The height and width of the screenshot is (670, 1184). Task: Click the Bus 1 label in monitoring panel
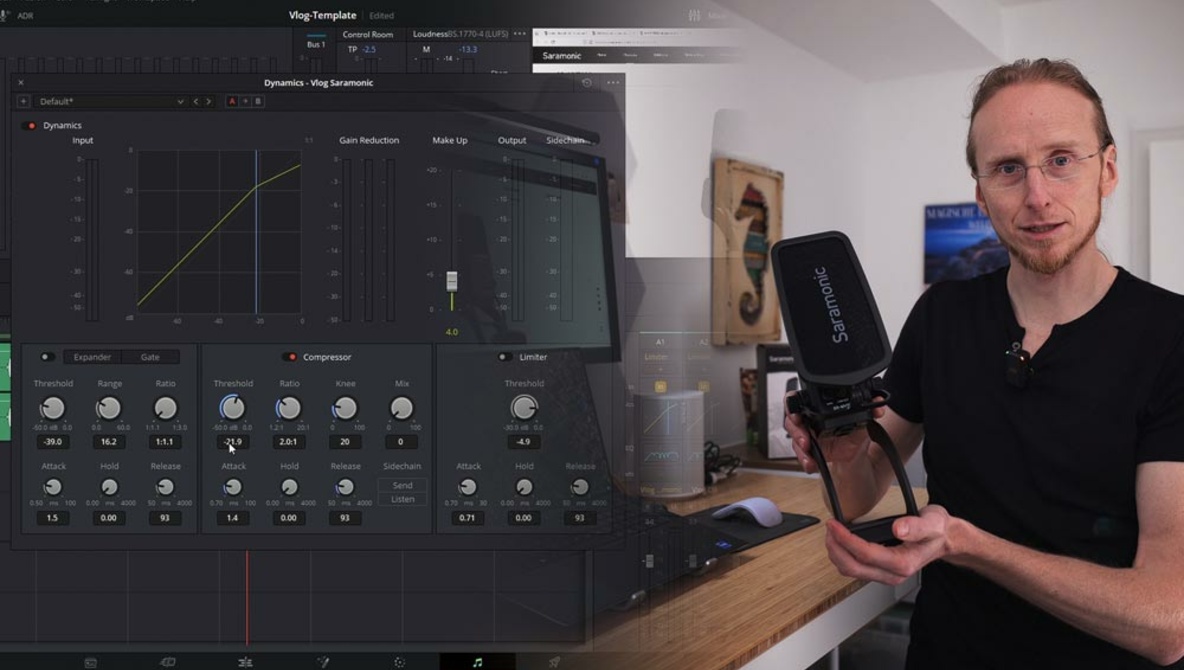click(316, 45)
